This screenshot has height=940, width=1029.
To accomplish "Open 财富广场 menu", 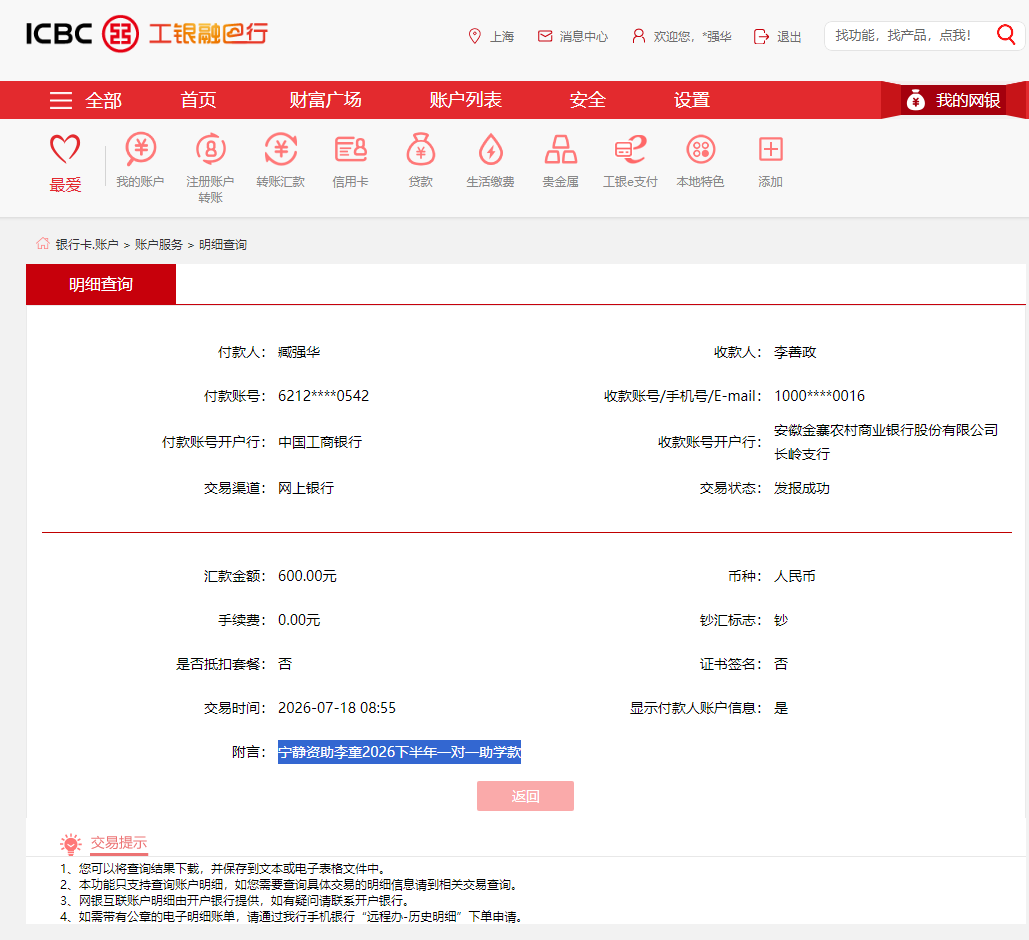I will click(x=326, y=100).
